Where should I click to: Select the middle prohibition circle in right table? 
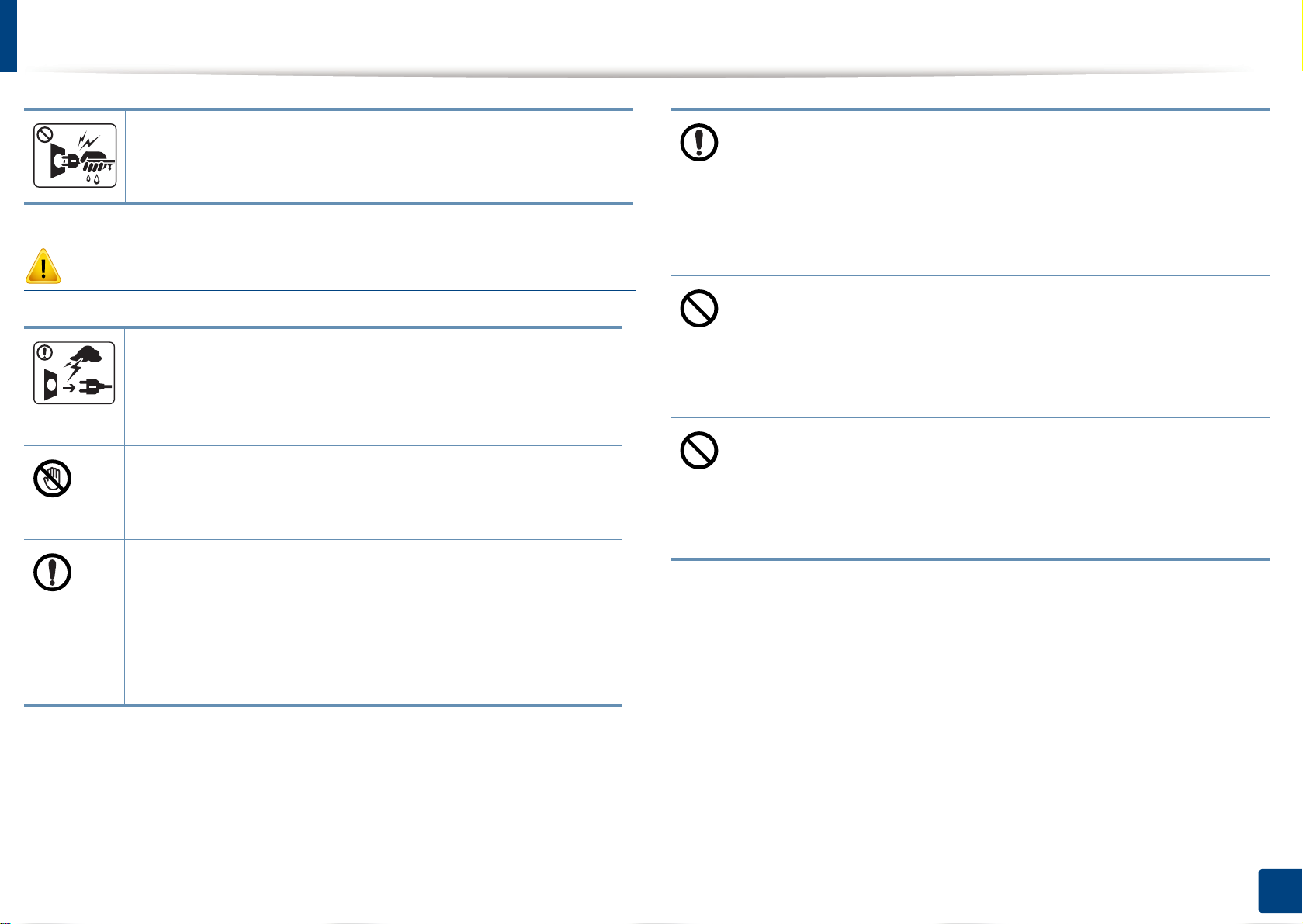(698, 310)
